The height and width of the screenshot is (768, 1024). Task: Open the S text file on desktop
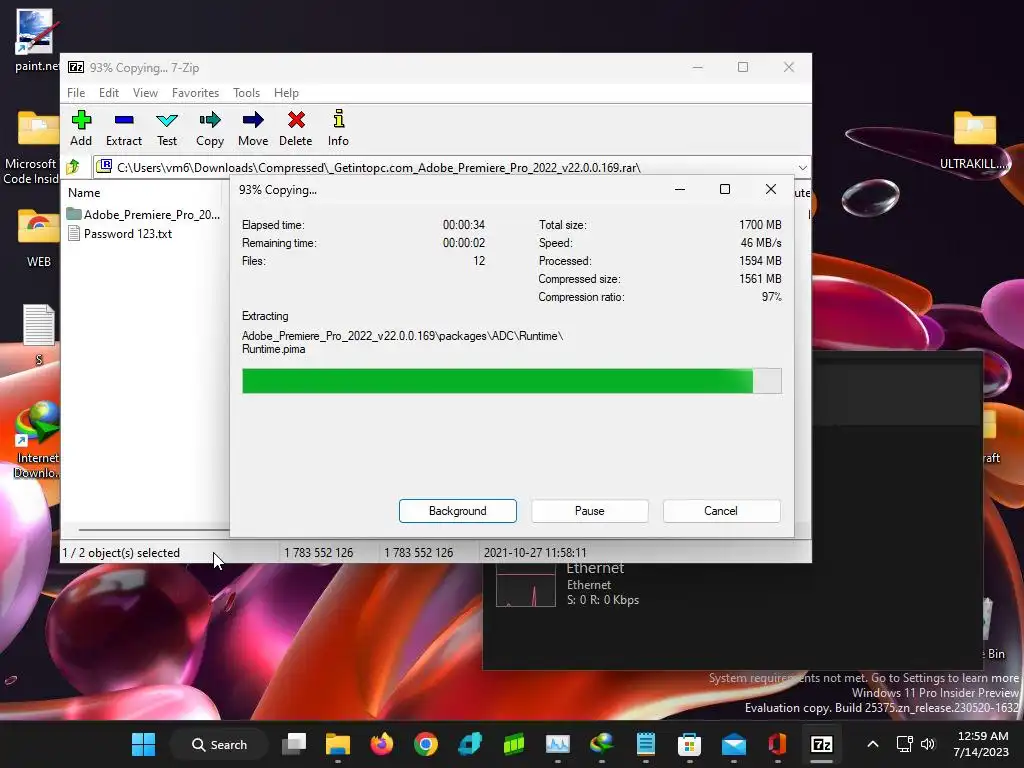point(39,334)
